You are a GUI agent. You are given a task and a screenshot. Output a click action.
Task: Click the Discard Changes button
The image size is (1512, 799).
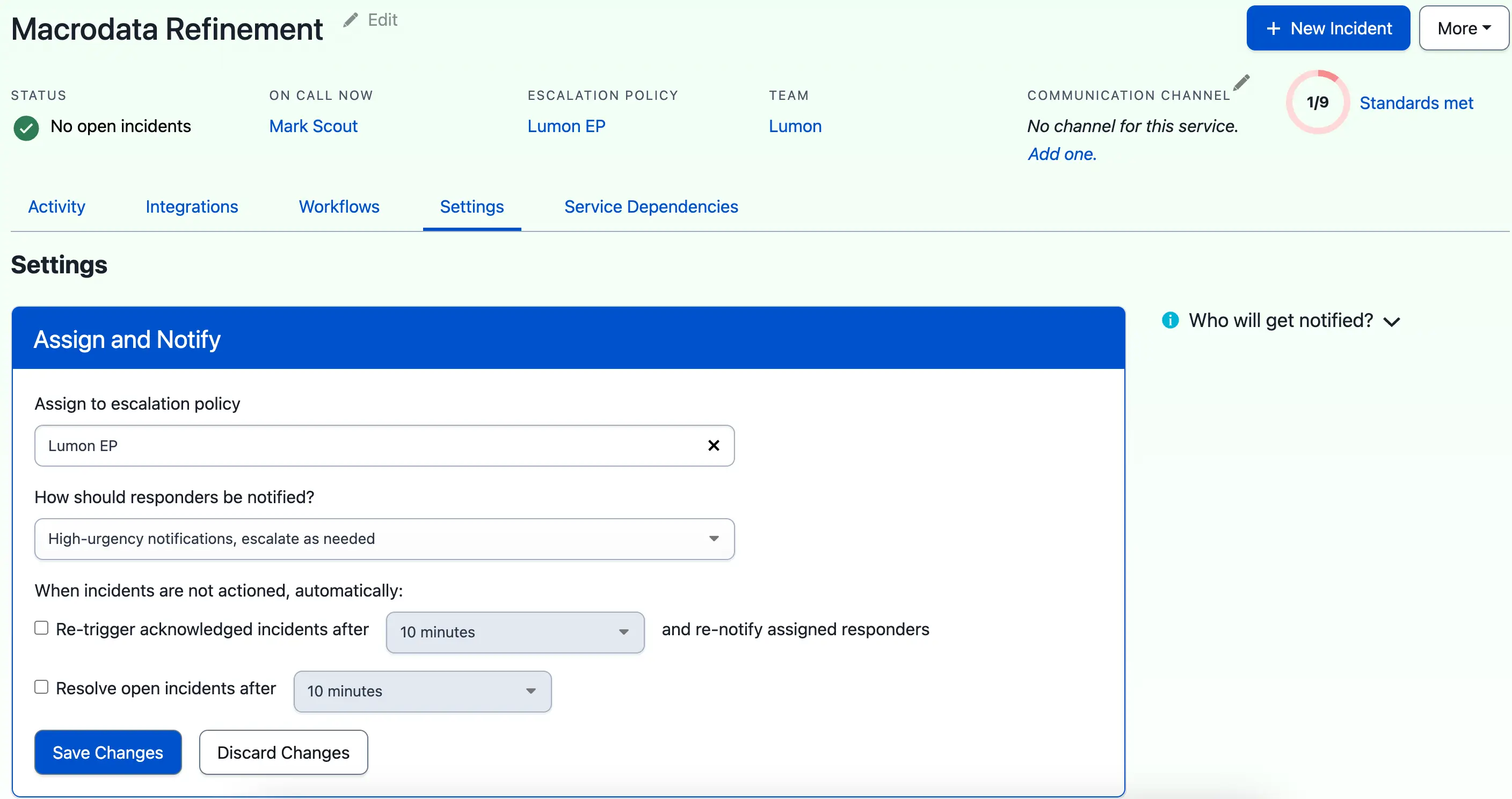point(283,752)
